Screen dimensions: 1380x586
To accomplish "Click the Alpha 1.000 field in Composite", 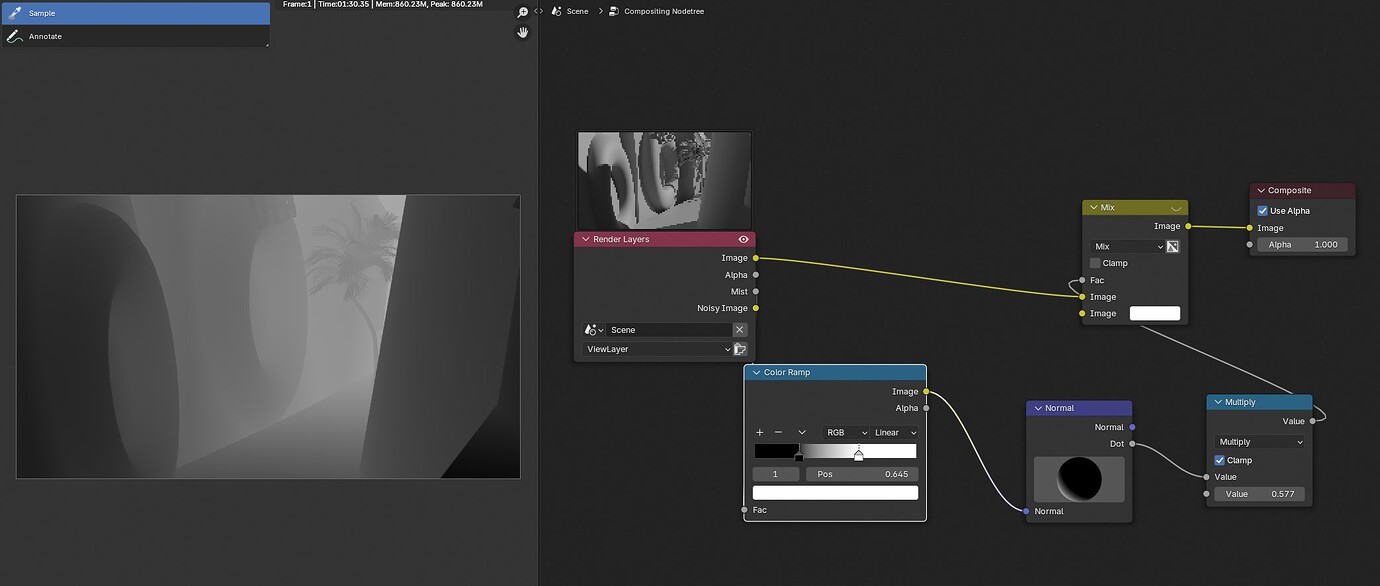I will click(x=1303, y=245).
